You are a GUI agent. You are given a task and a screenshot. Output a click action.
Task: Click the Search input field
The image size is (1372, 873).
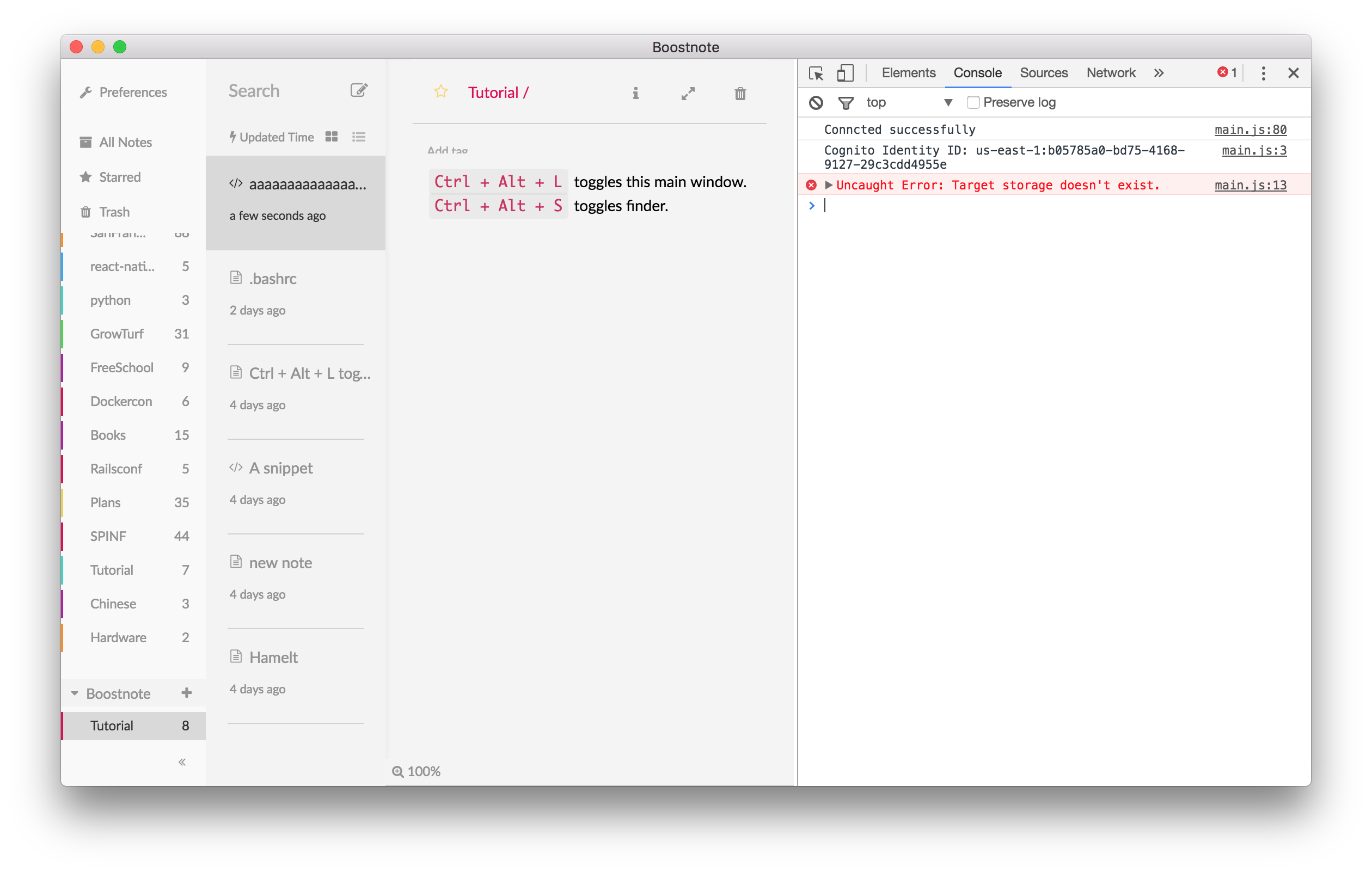pos(273,91)
